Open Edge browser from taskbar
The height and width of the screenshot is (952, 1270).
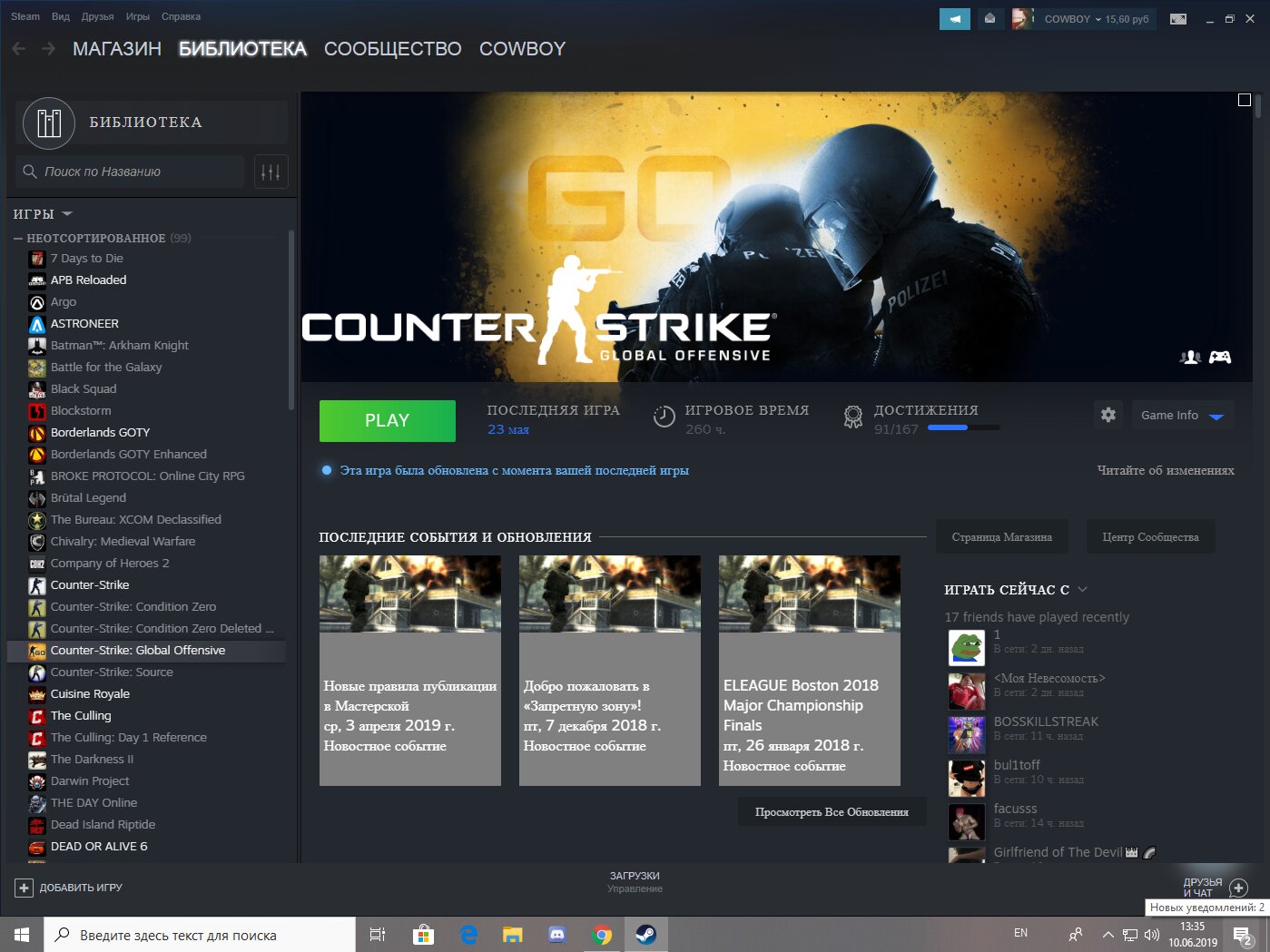coord(468,934)
